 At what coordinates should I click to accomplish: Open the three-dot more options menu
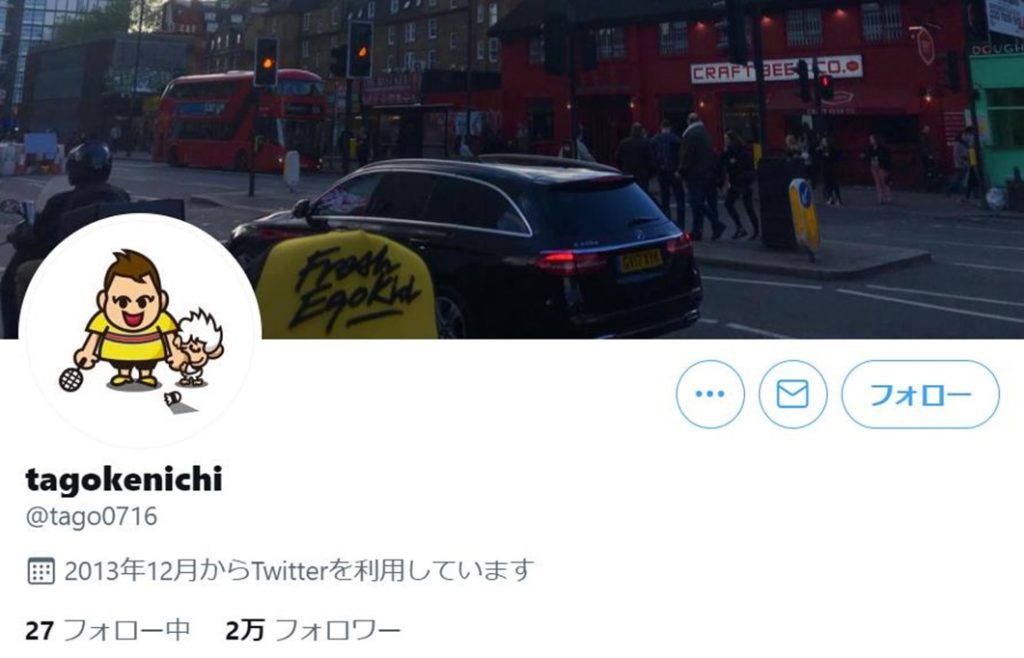point(710,394)
